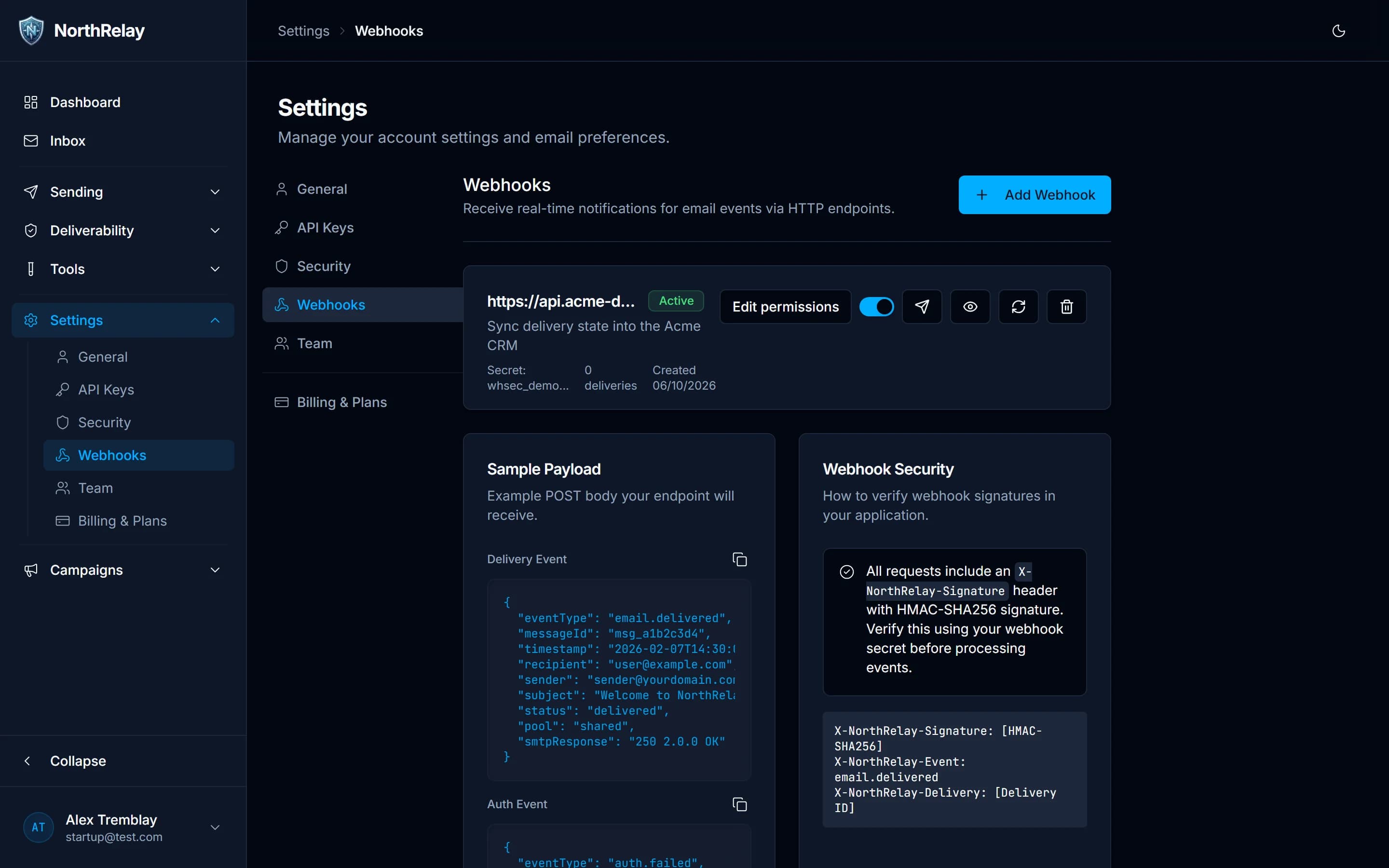Select General tab in settings panel

[x=363, y=189]
